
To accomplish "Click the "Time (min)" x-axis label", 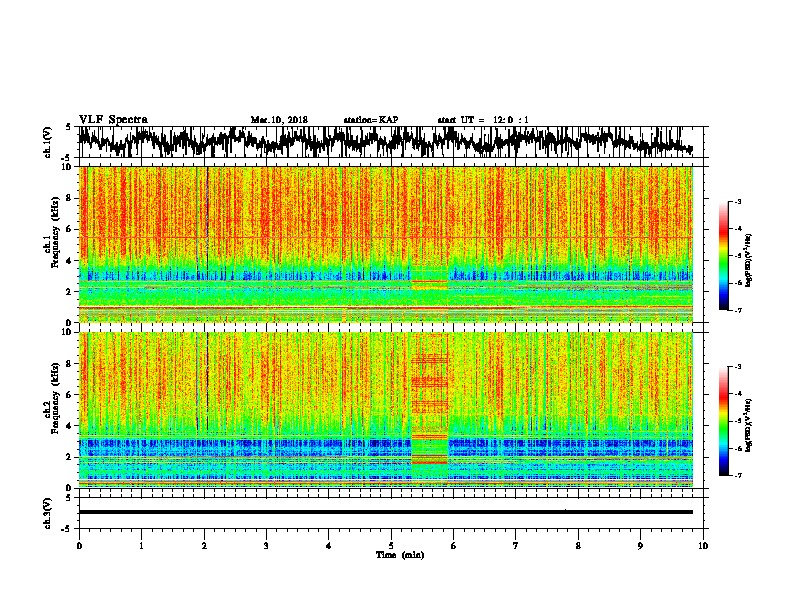I will pyautogui.click(x=400, y=555).
